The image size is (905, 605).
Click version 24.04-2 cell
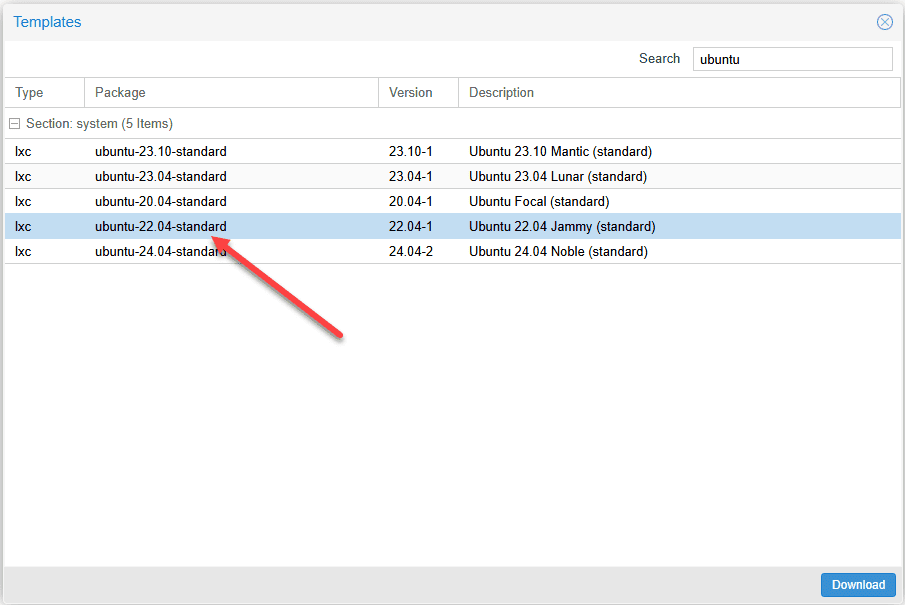pyautogui.click(x=410, y=251)
